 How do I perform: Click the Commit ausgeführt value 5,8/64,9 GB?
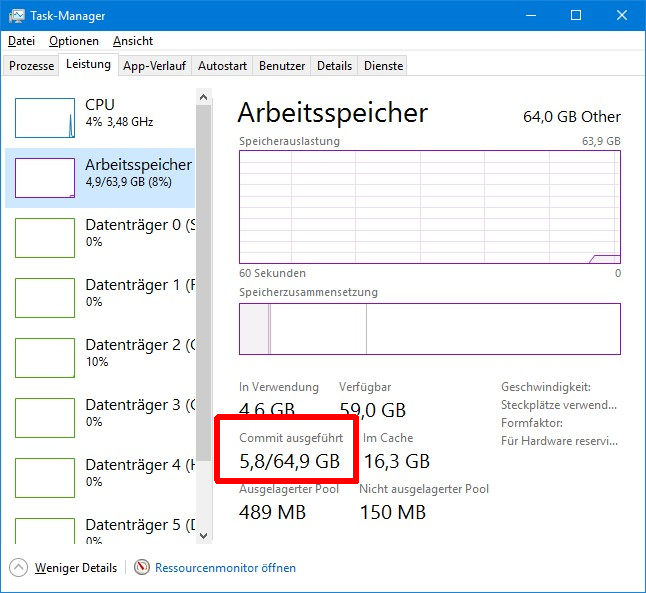pyautogui.click(x=290, y=462)
